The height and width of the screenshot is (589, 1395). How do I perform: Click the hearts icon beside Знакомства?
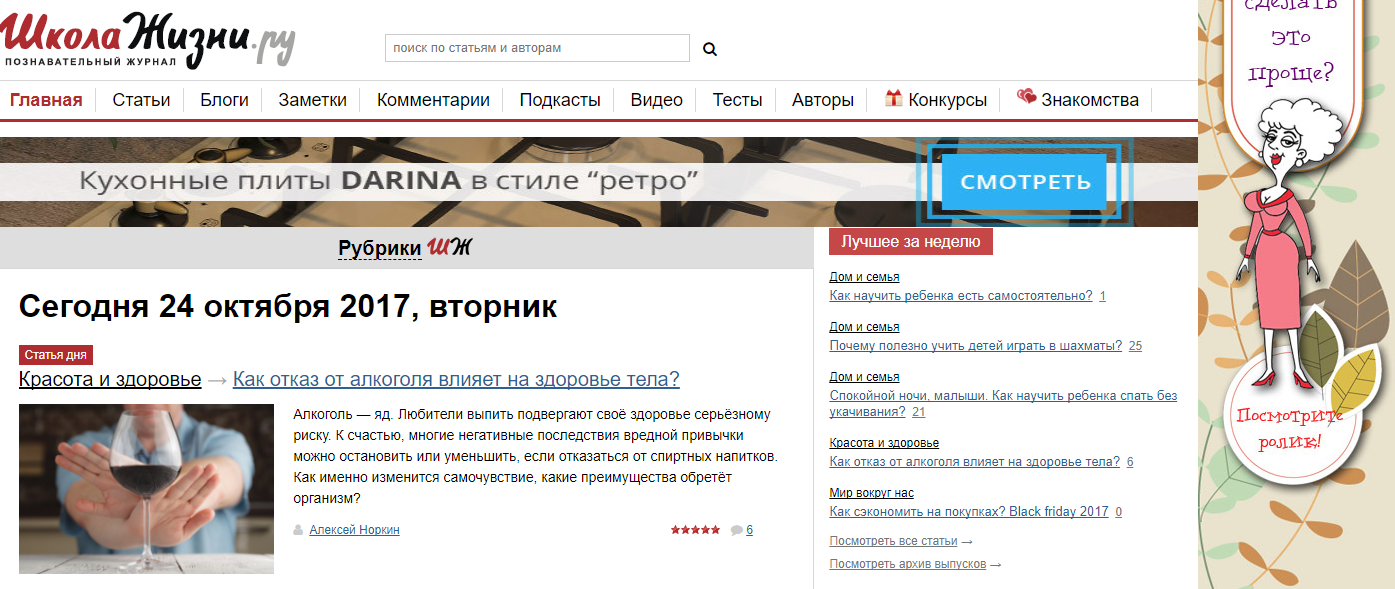pyautogui.click(x=1026, y=97)
